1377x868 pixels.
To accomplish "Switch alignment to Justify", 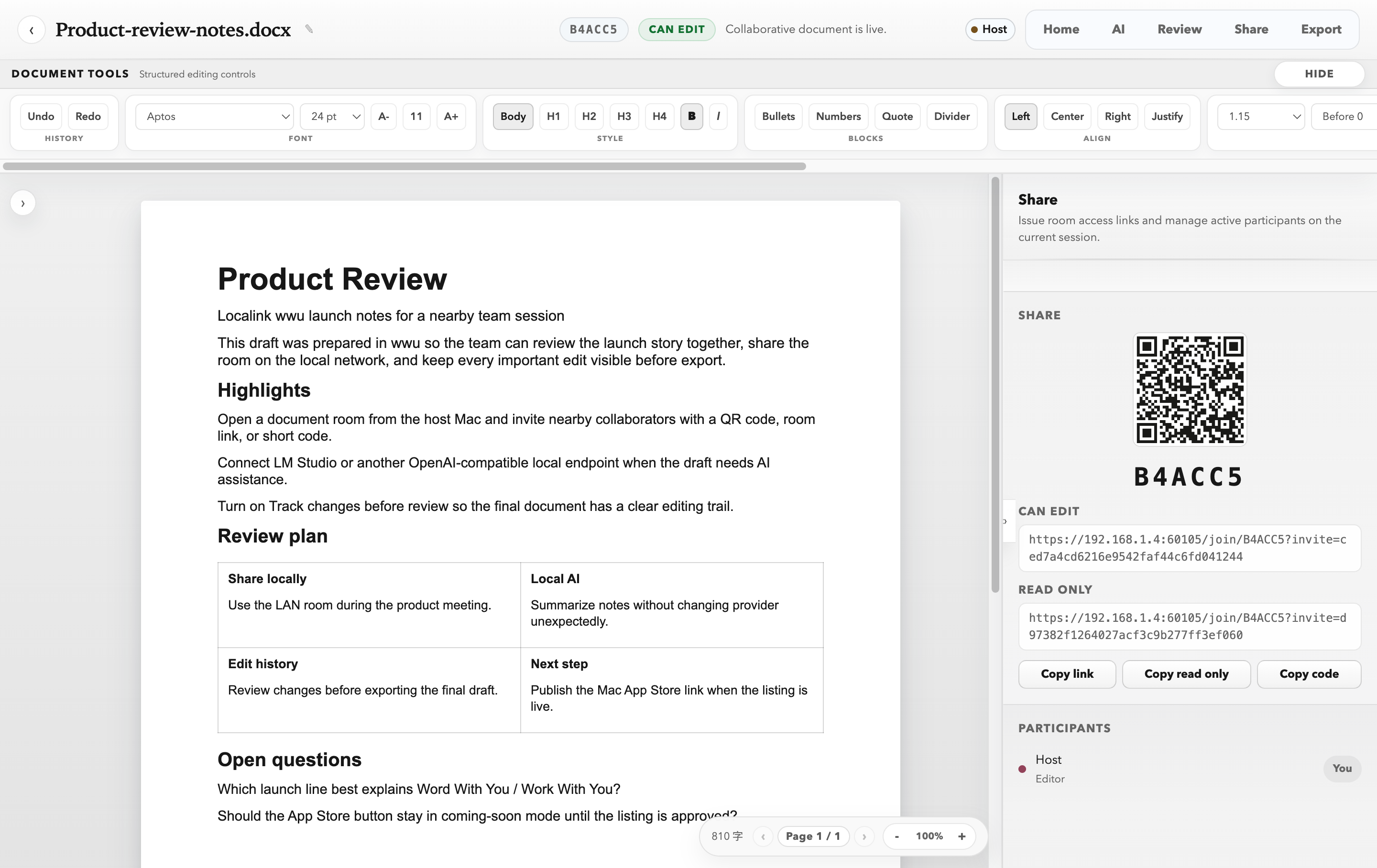I will tap(1167, 116).
